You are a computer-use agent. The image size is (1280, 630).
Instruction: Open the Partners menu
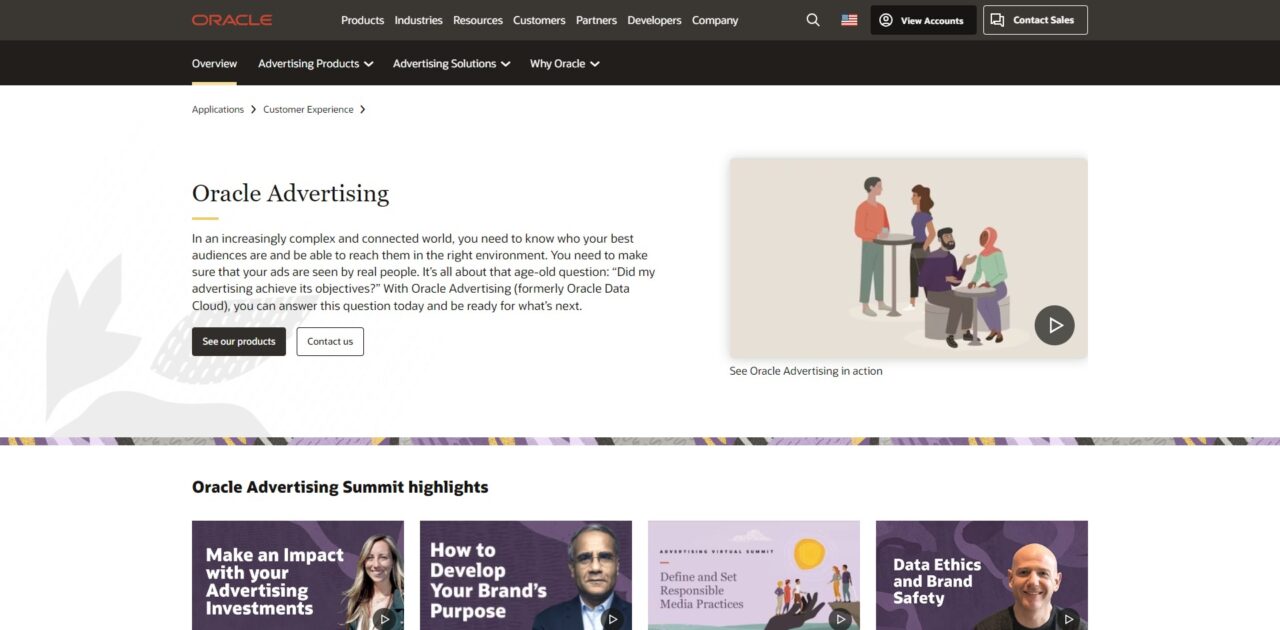point(596,20)
